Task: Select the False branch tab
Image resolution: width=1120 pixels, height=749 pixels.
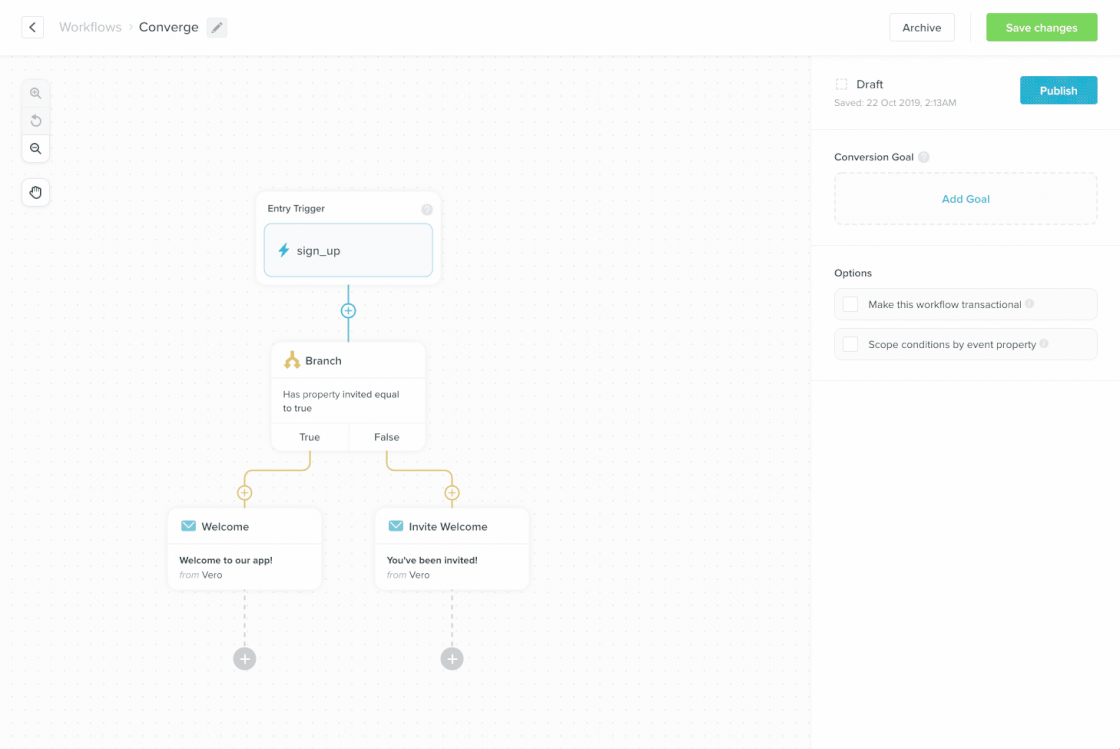Action: (386, 437)
